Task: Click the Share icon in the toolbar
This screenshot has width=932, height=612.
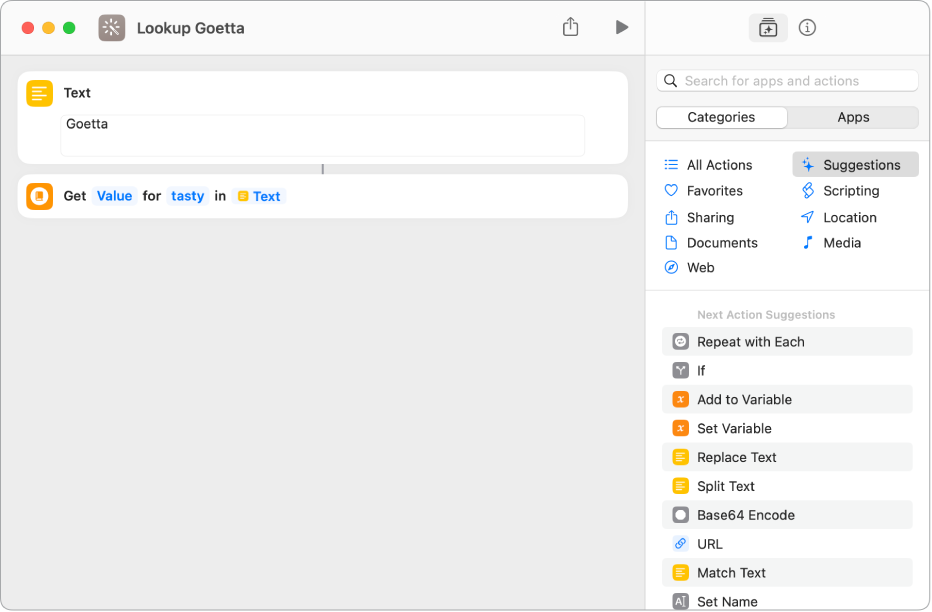Action: 570,28
